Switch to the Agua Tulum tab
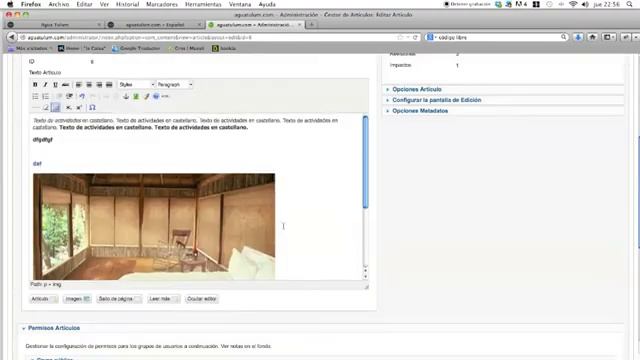The image size is (640, 360). pyautogui.click(x=54, y=24)
